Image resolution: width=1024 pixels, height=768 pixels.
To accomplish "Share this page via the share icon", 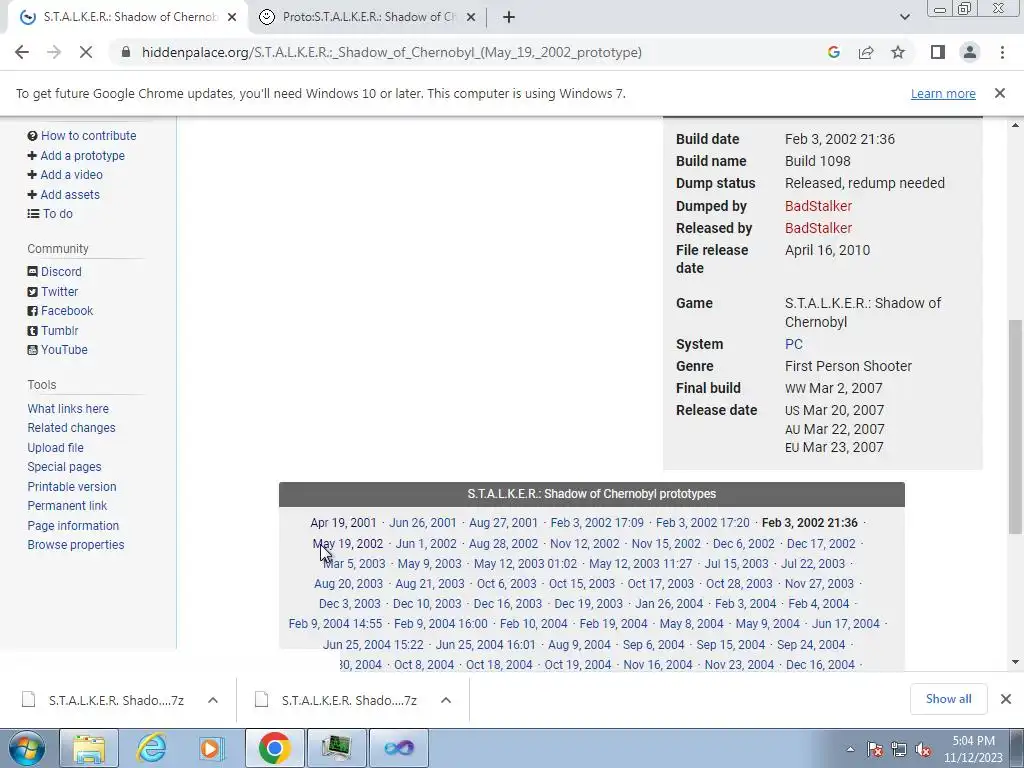I will point(866,52).
